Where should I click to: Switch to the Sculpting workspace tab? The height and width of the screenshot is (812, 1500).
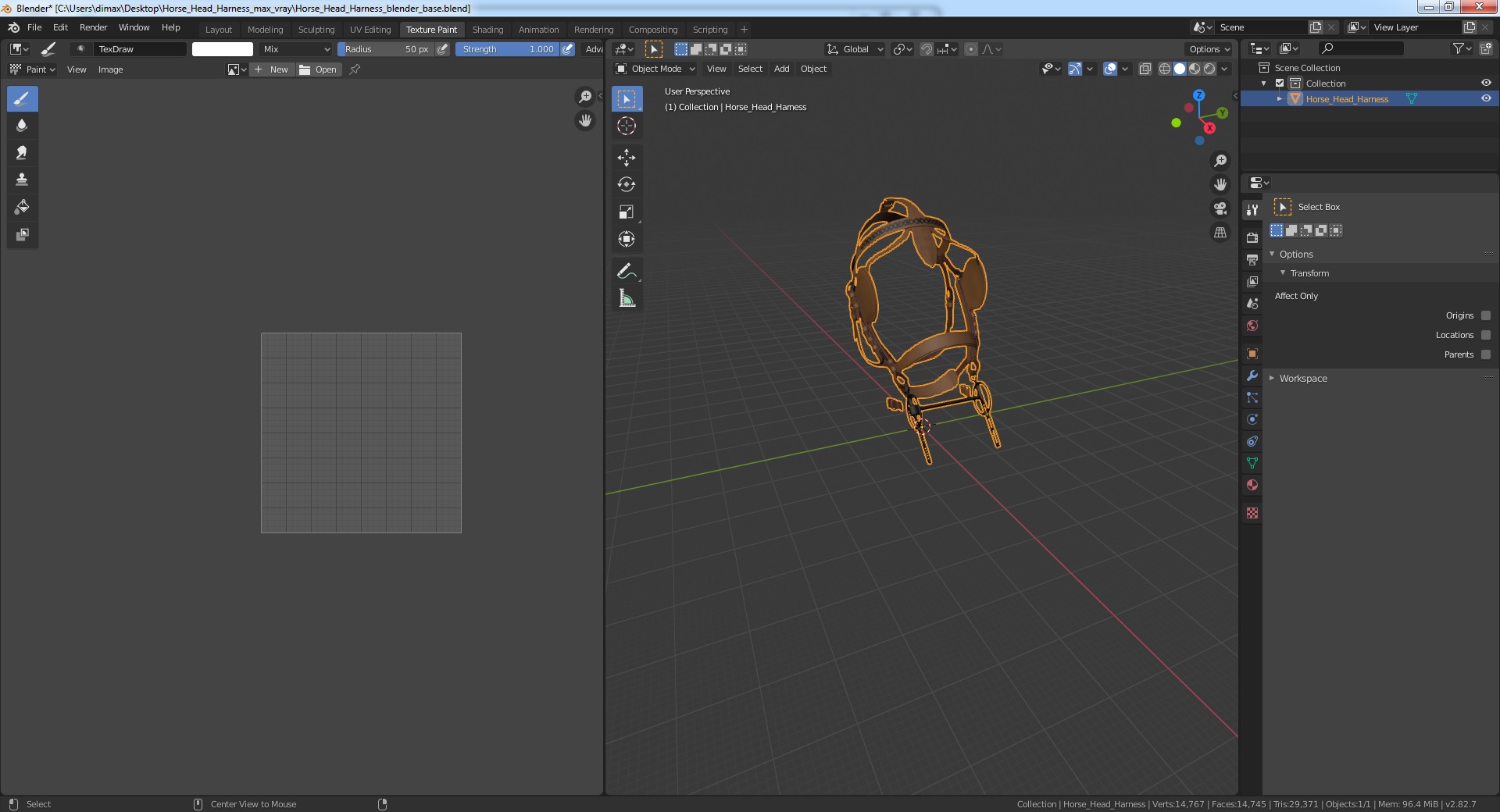click(316, 30)
